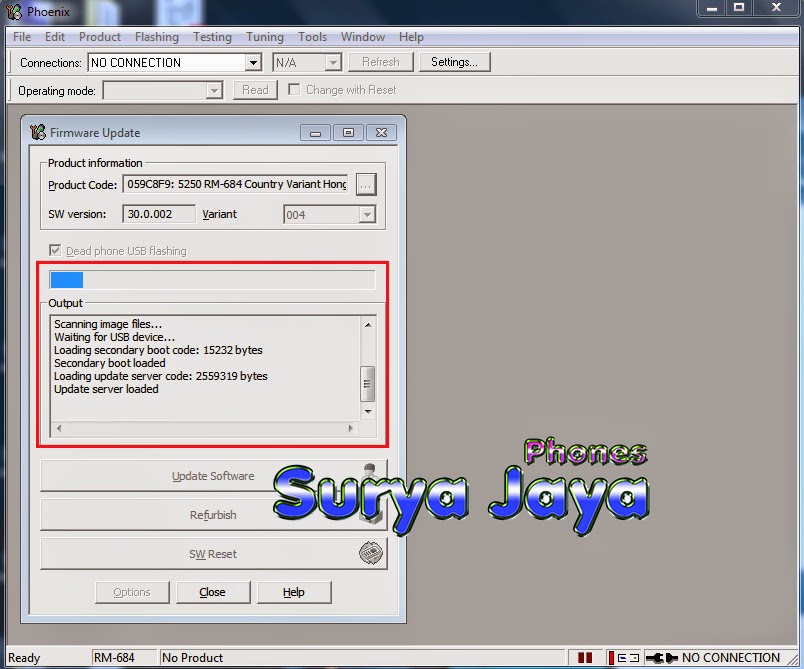The width and height of the screenshot is (804, 669).
Task: Click 'Update server loaded' output line
Action: [x=106, y=389]
